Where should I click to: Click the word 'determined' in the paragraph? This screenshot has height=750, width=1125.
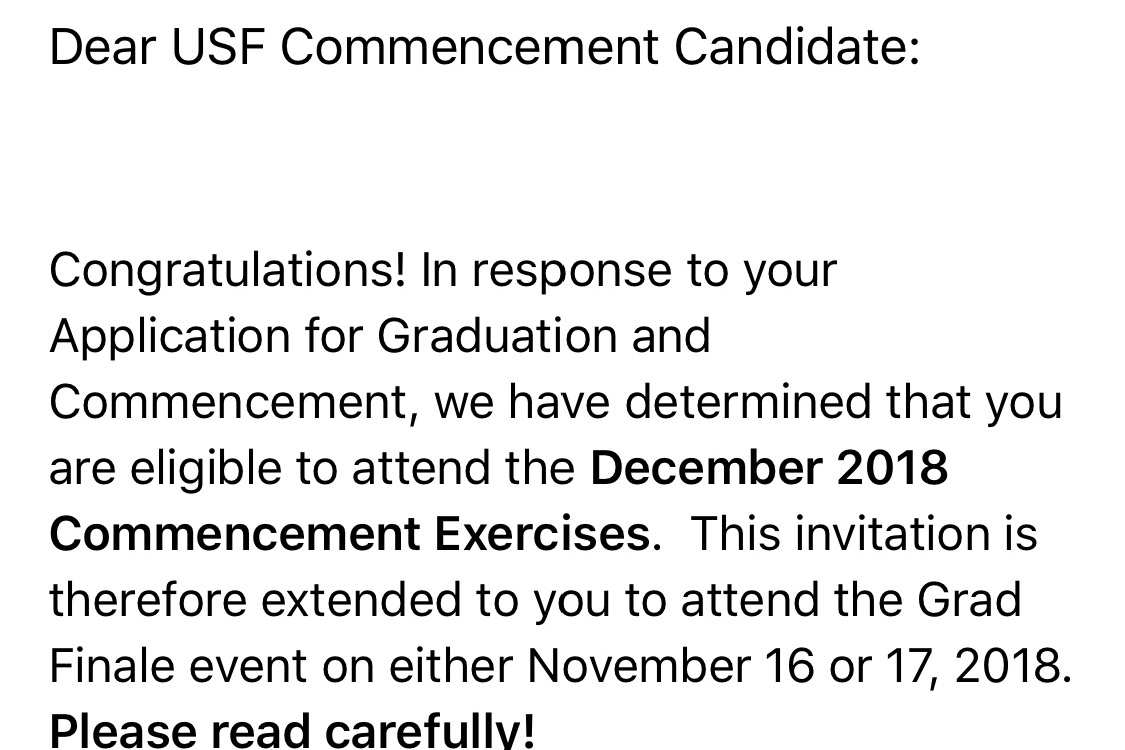pos(748,402)
